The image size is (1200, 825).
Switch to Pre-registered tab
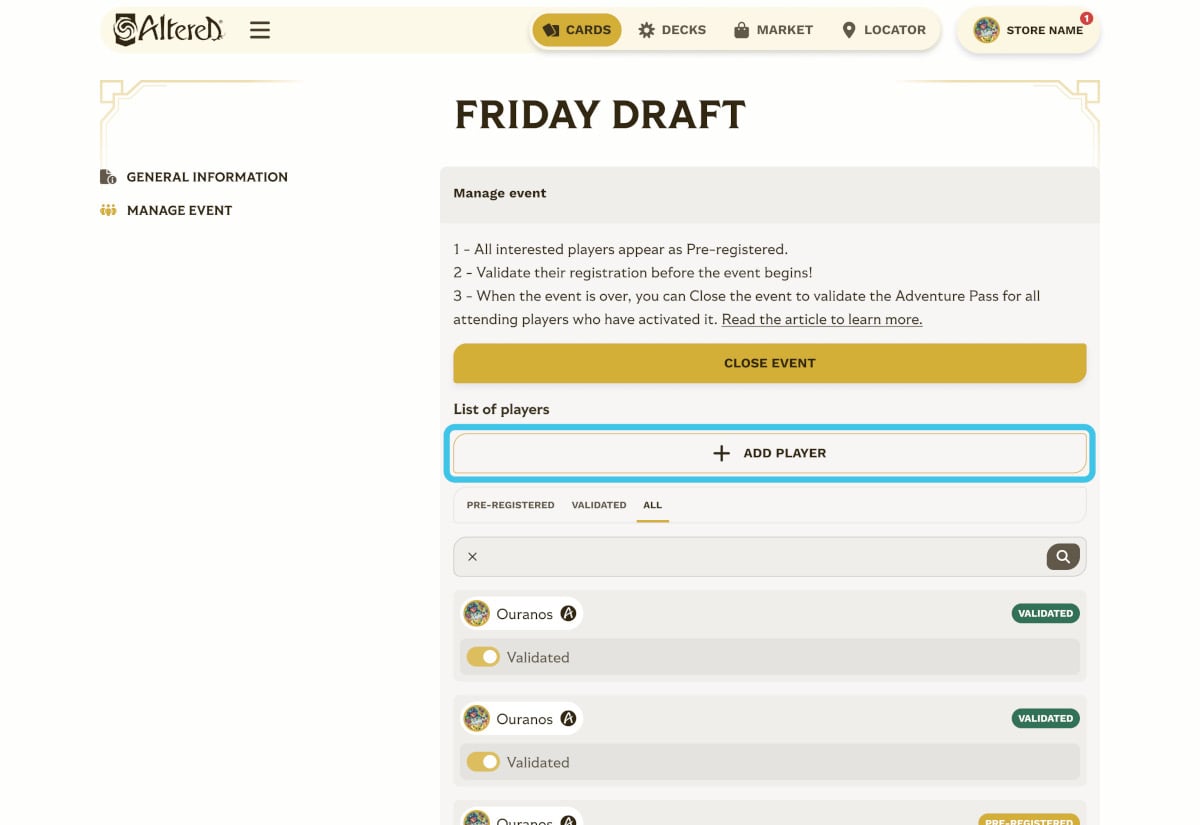[x=510, y=505]
